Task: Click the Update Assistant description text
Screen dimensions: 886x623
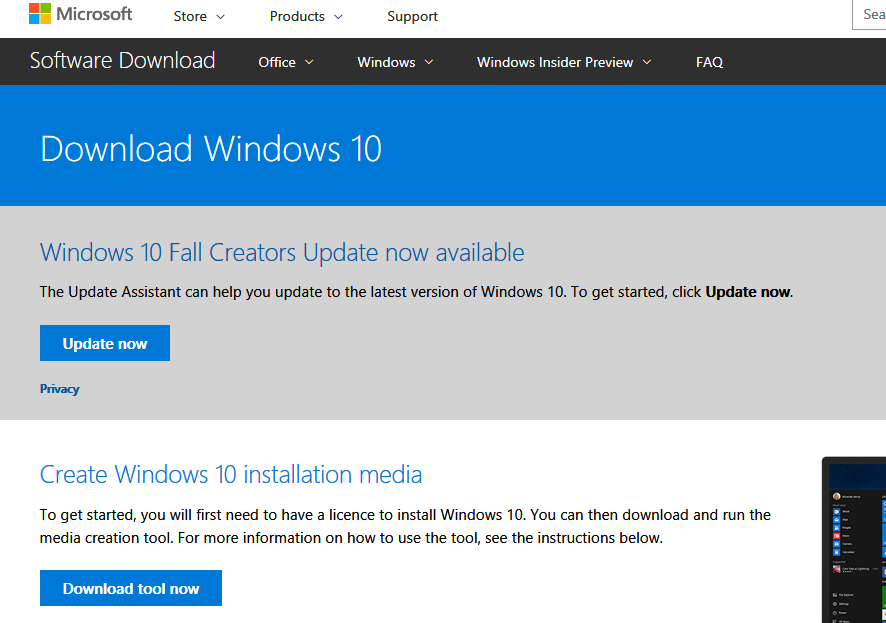Action: 416,292
